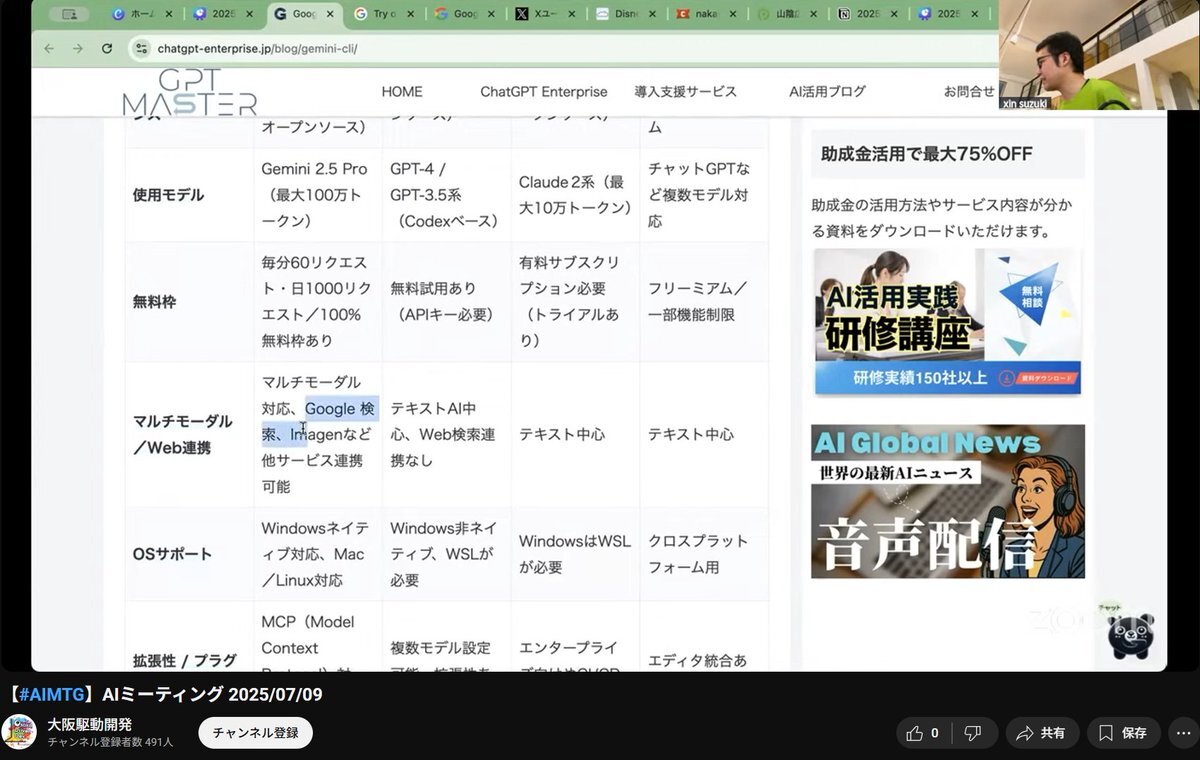Reload the page with refresh icon
This screenshot has width=1200, height=760.
pos(107,48)
